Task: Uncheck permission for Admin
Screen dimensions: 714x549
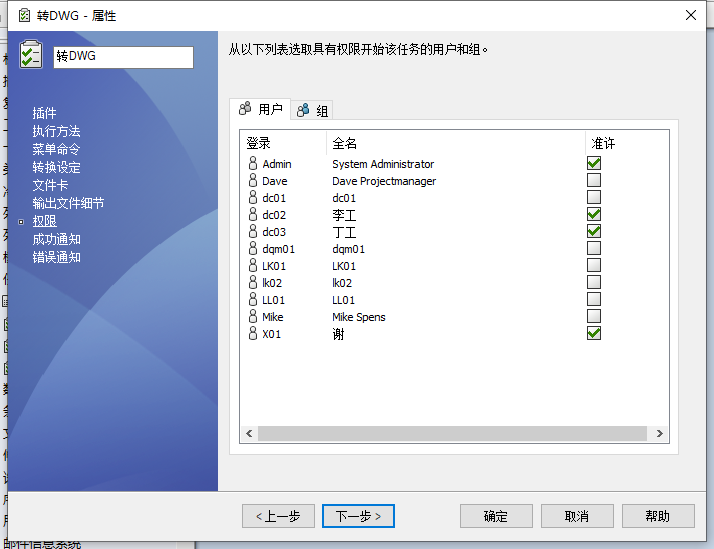Action: (x=594, y=163)
